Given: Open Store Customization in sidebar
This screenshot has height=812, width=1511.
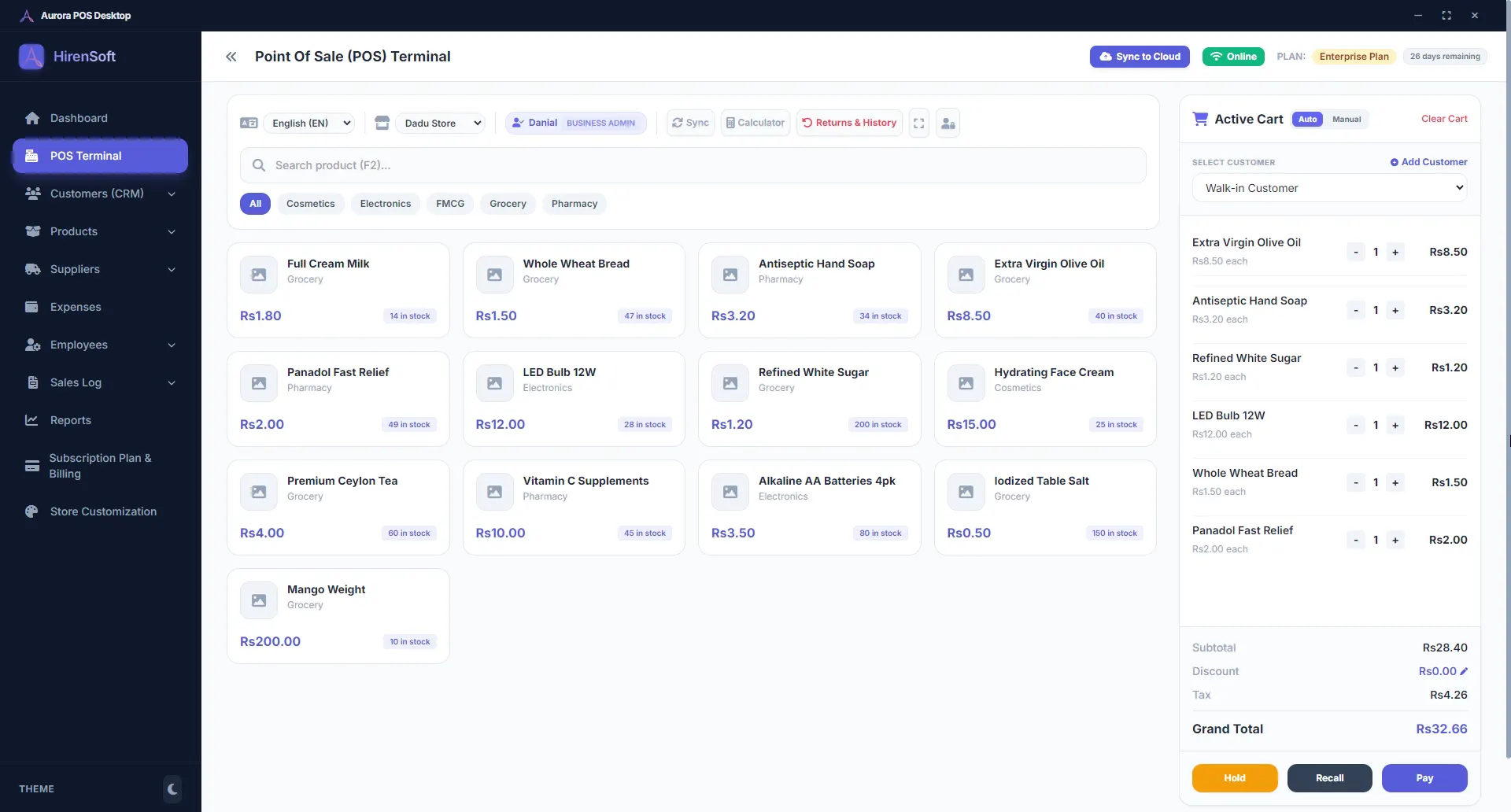Looking at the screenshot, I should coord(100,511).
